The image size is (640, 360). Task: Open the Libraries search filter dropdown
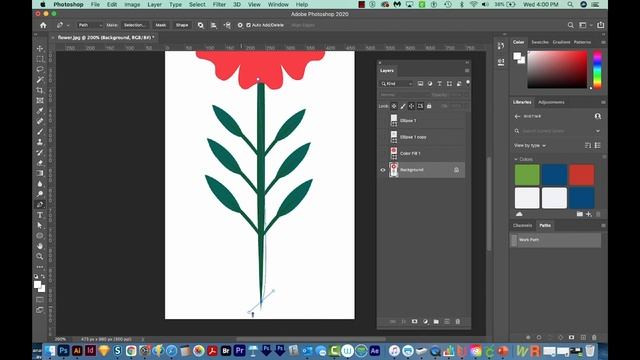pyautogui.click(x=598, y=131)
